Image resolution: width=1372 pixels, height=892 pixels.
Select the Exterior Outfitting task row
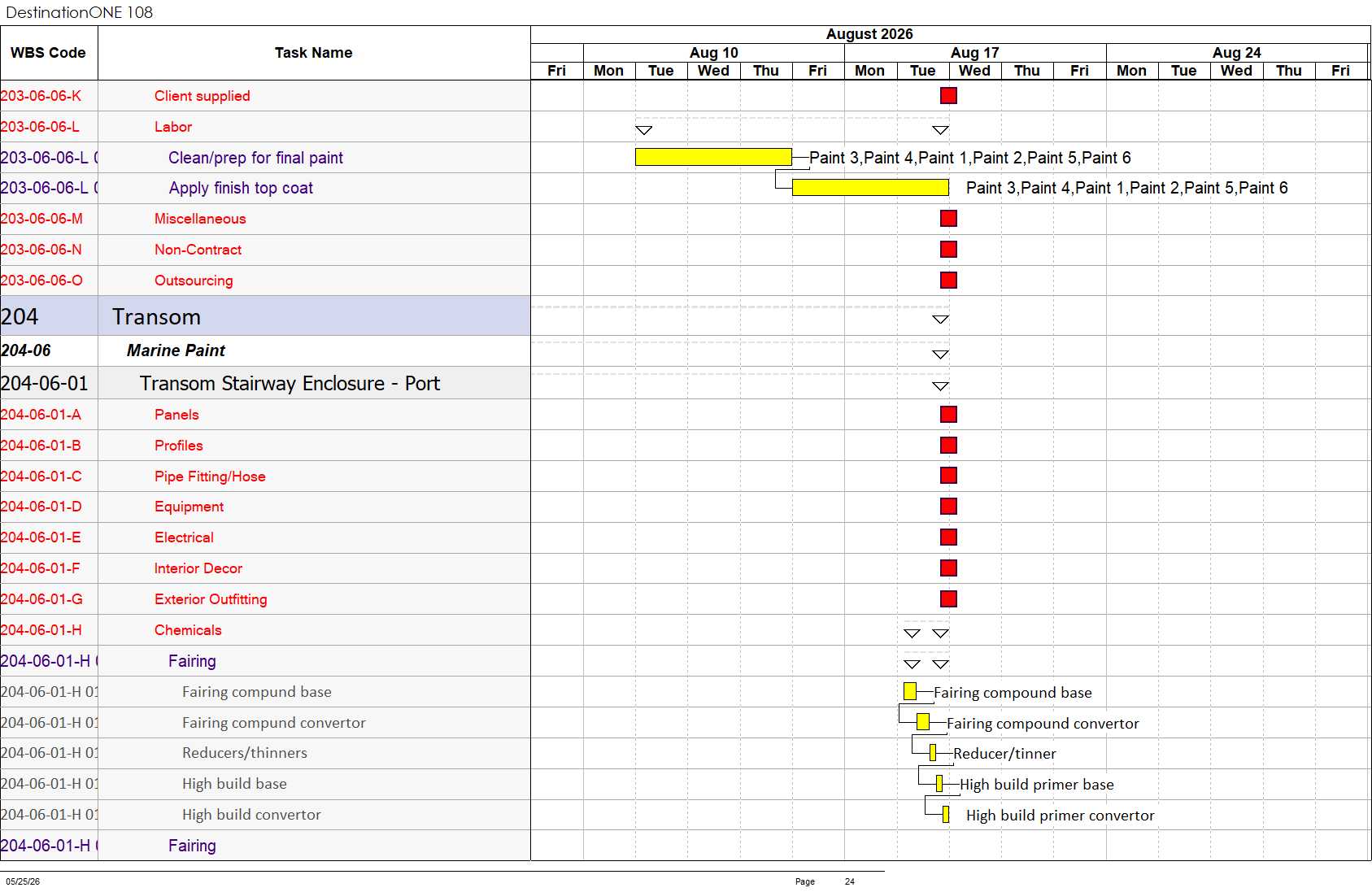click(265, 599)
